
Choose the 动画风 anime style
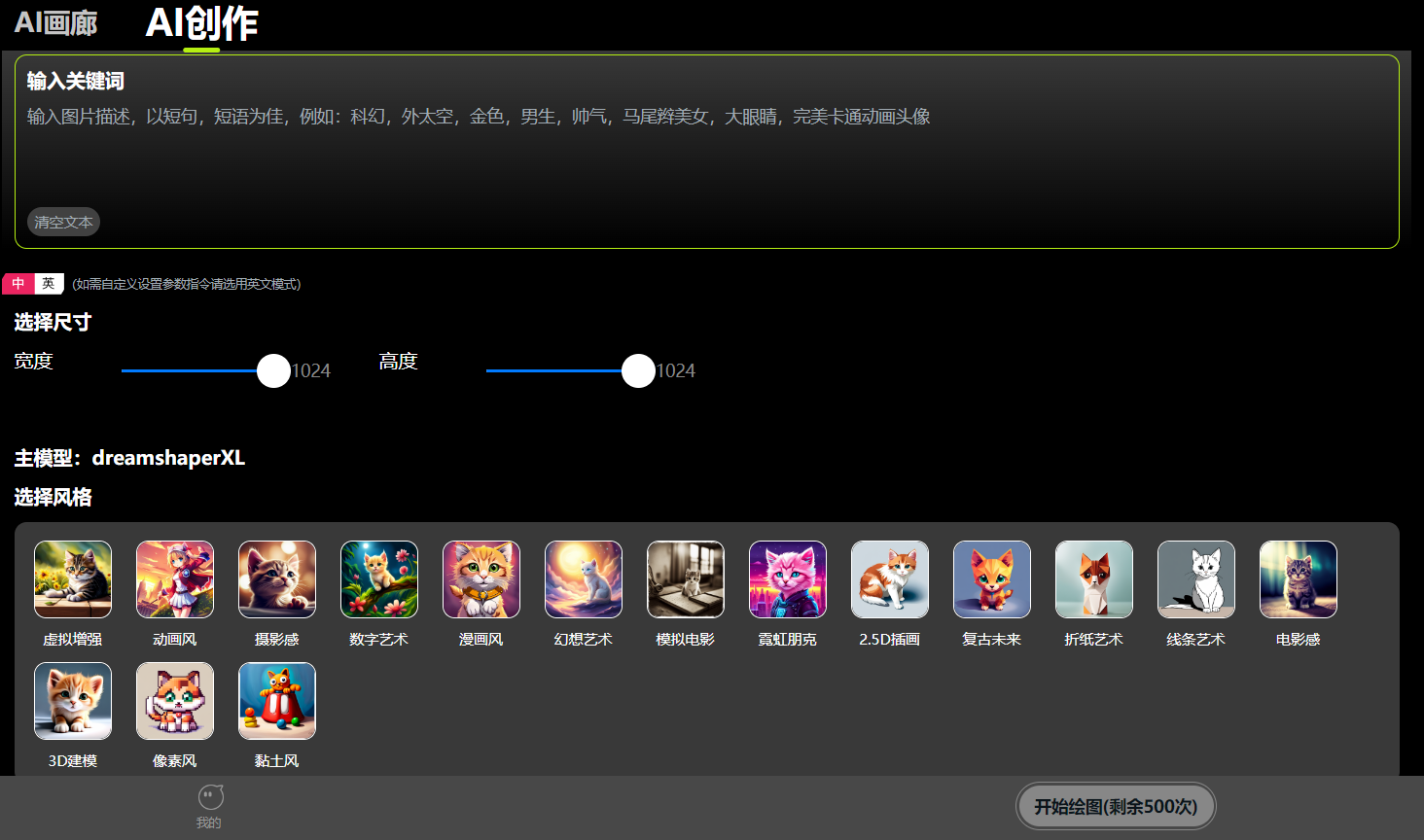[x=175, y=579]
